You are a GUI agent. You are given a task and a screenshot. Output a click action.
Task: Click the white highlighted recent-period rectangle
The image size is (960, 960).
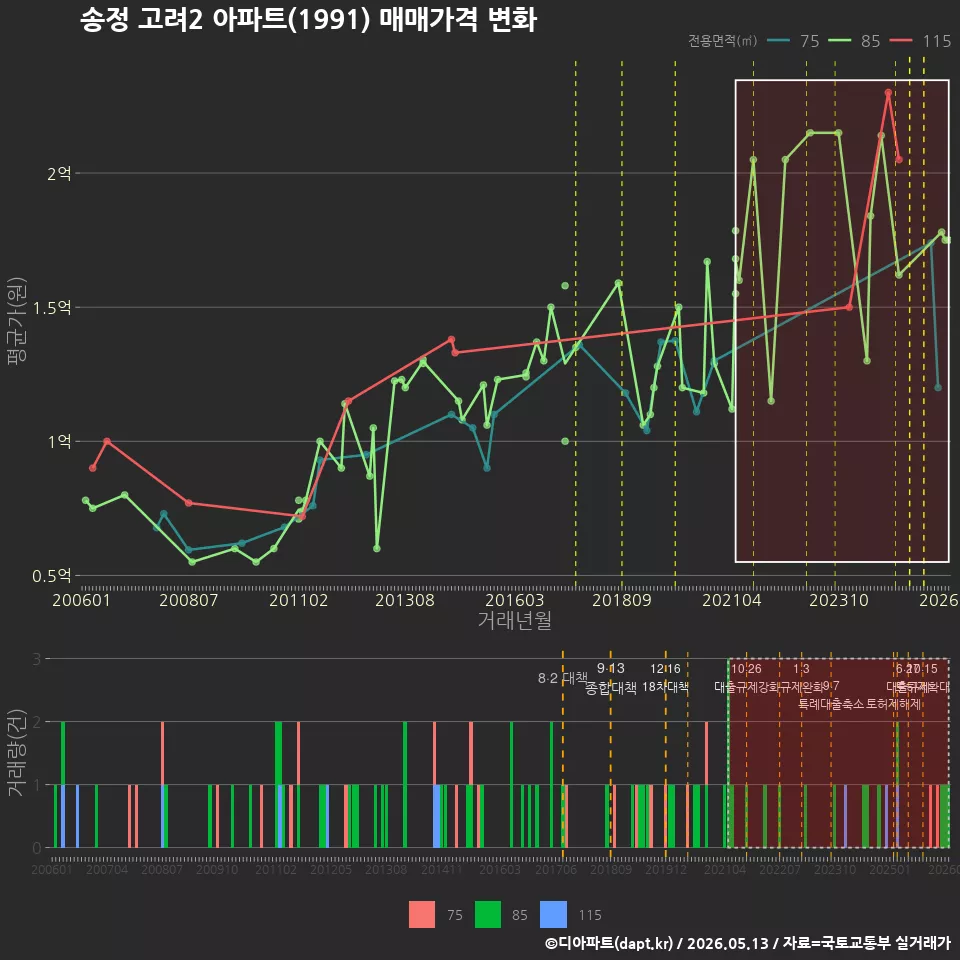pyautogui.click(x=842, y=321)
